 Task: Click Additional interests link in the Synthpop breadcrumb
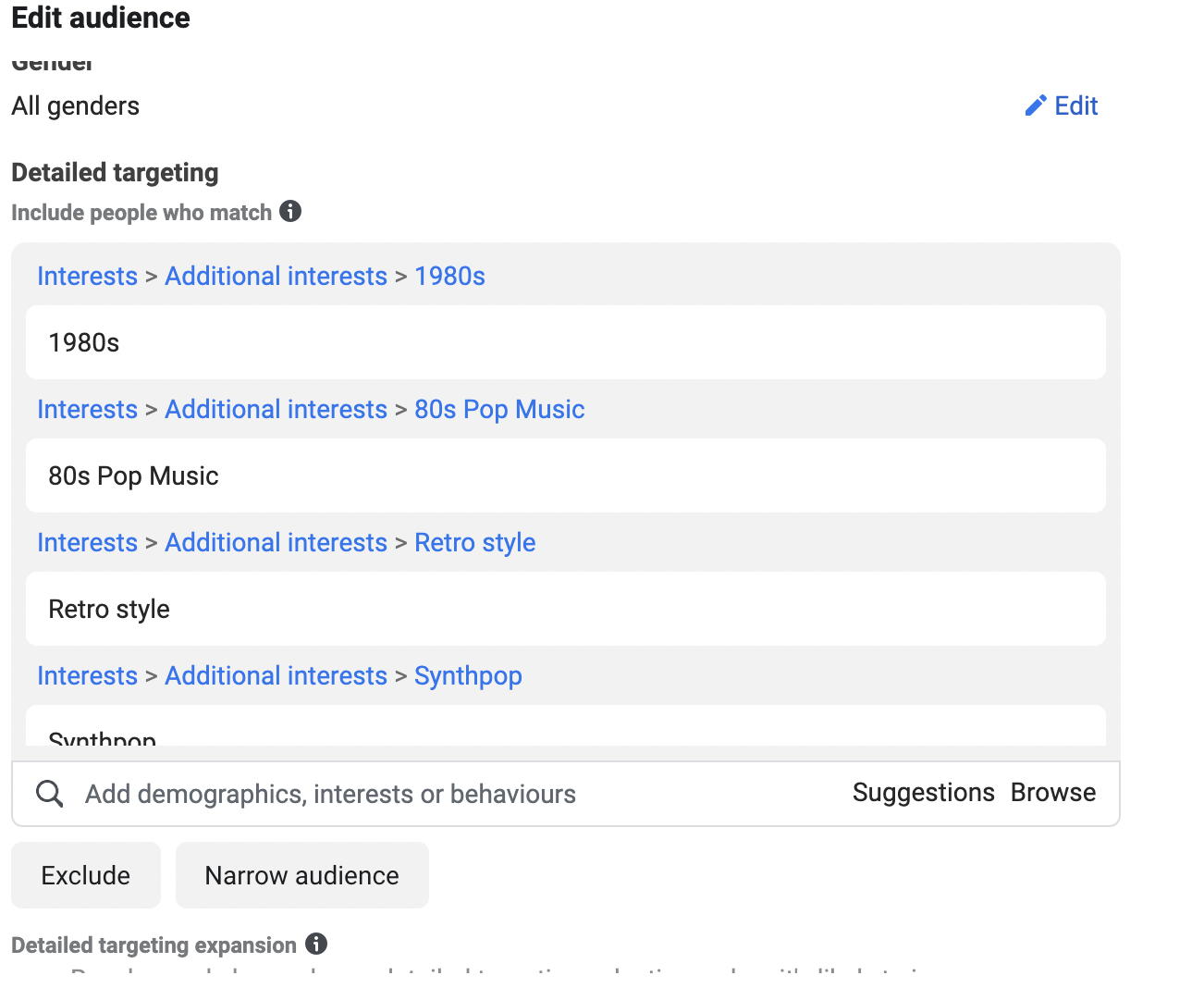coord(276,676)
